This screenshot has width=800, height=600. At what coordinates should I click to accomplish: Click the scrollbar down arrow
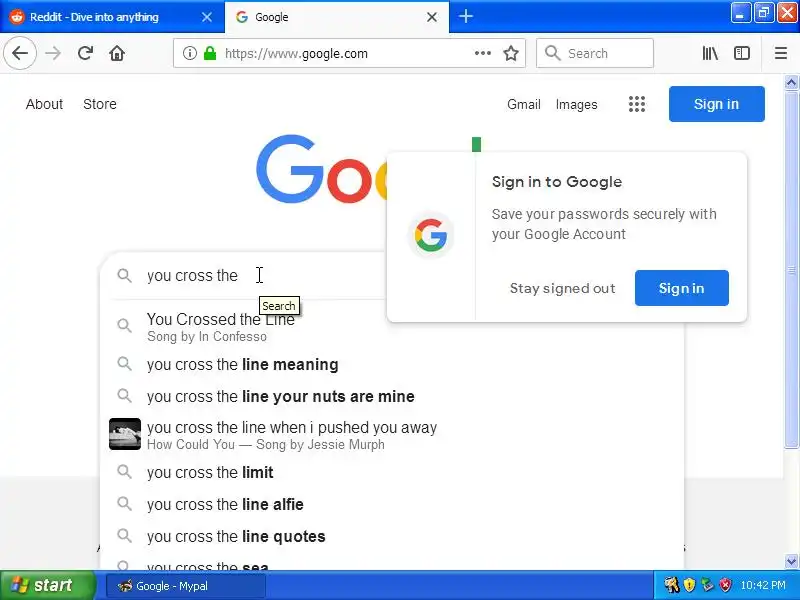[x=791, y=561]
